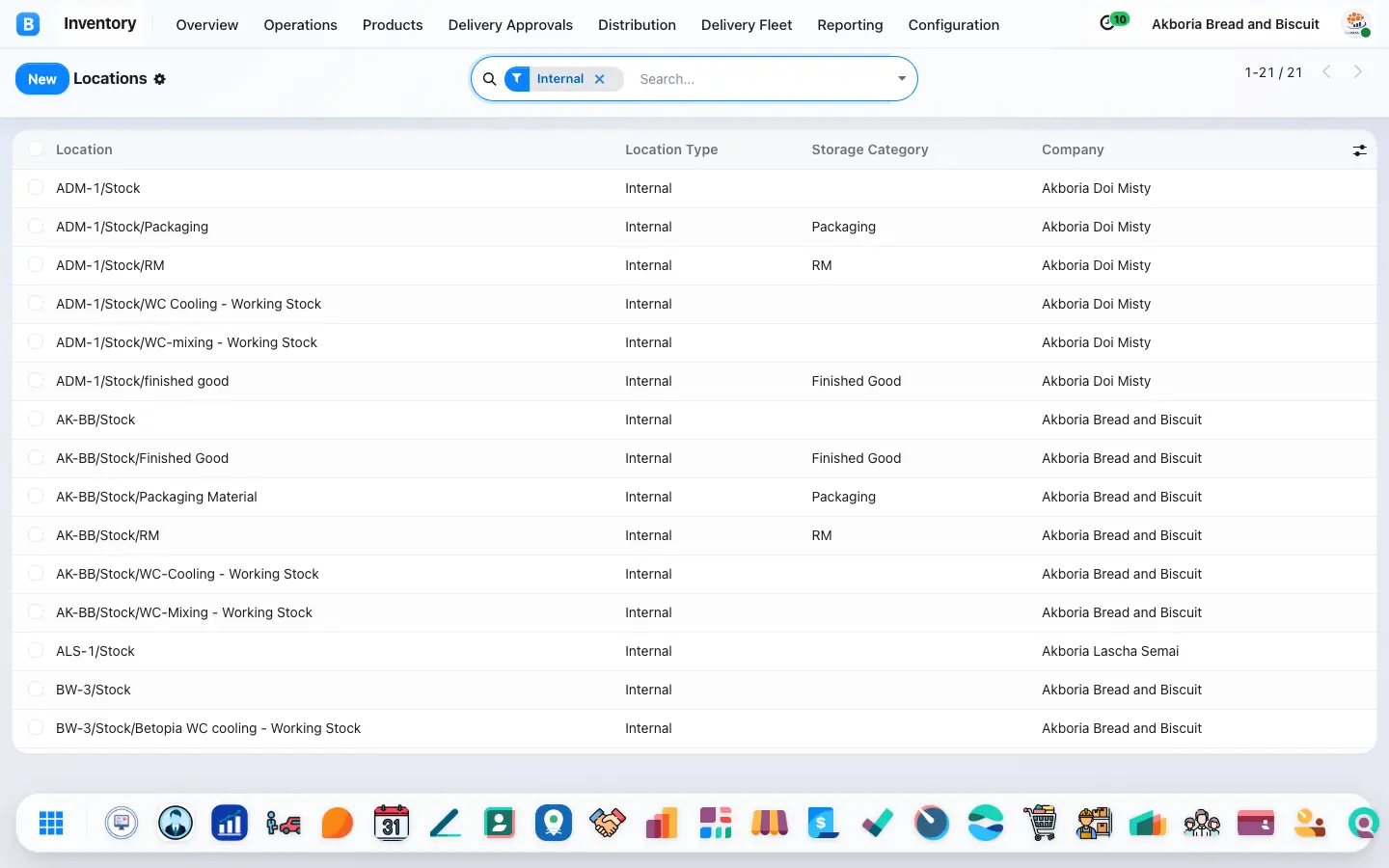Click the New location button

click(42, 79)
